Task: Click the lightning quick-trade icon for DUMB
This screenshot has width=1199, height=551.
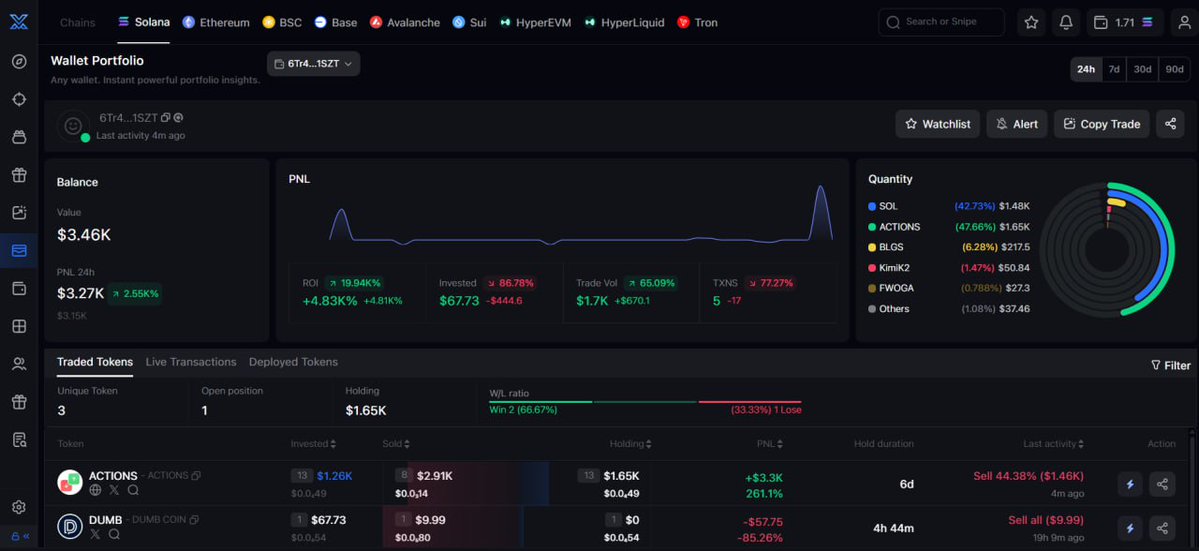Action: point(1130,527)
